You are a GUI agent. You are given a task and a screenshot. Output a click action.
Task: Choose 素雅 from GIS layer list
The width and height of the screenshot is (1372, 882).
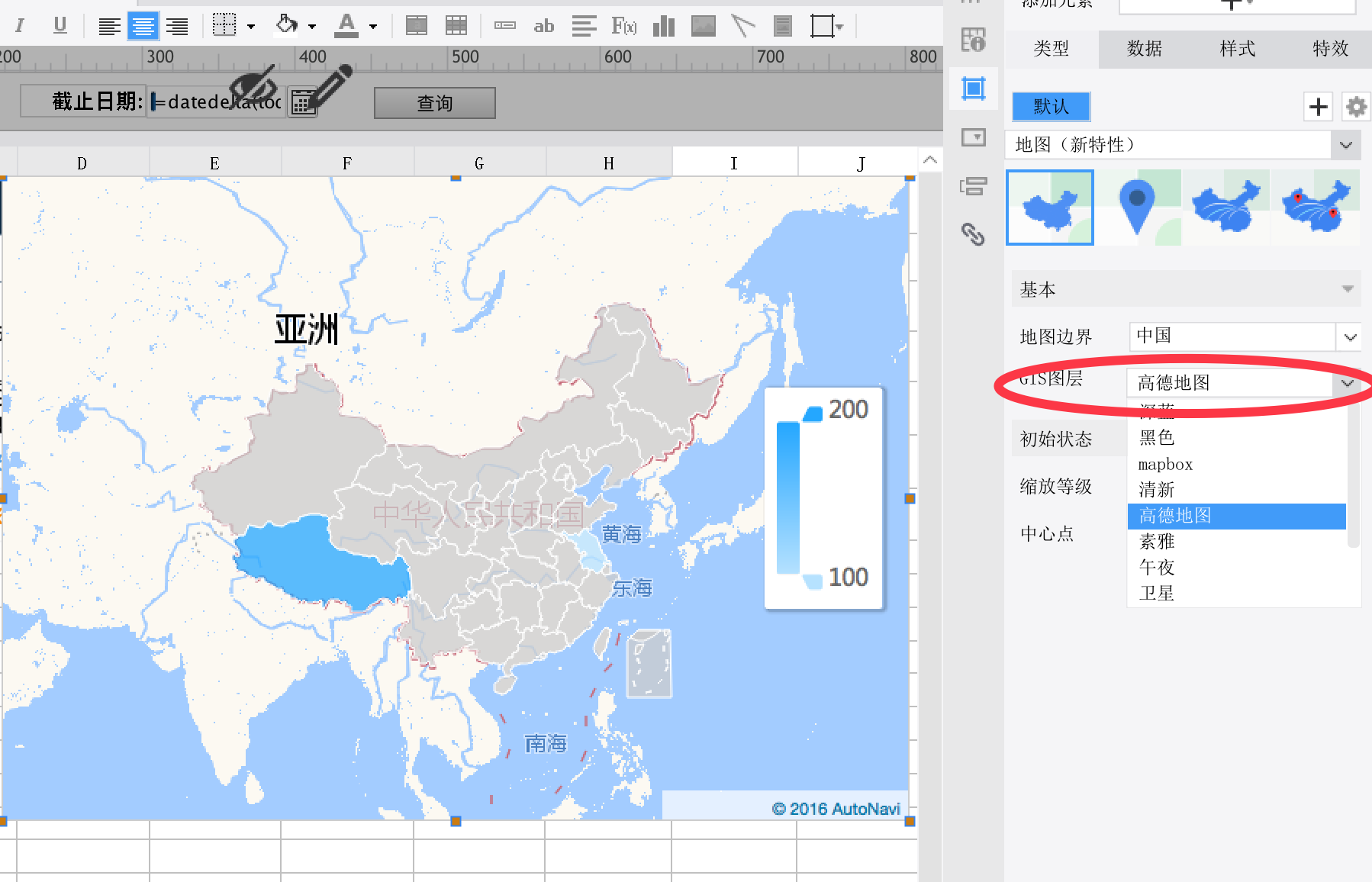(x=1237, y=542)
